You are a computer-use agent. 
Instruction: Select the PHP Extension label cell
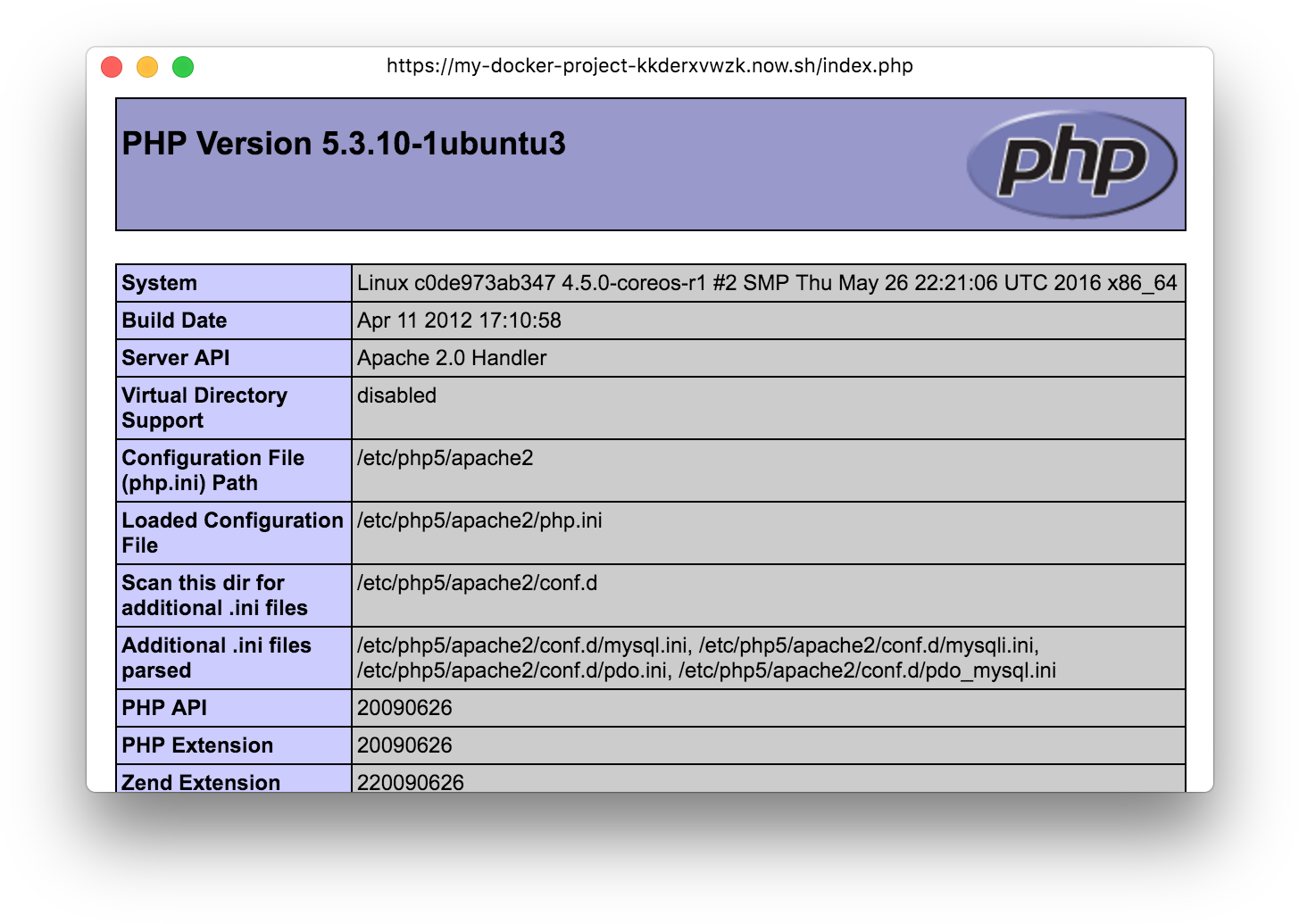[x=197, y=745]
